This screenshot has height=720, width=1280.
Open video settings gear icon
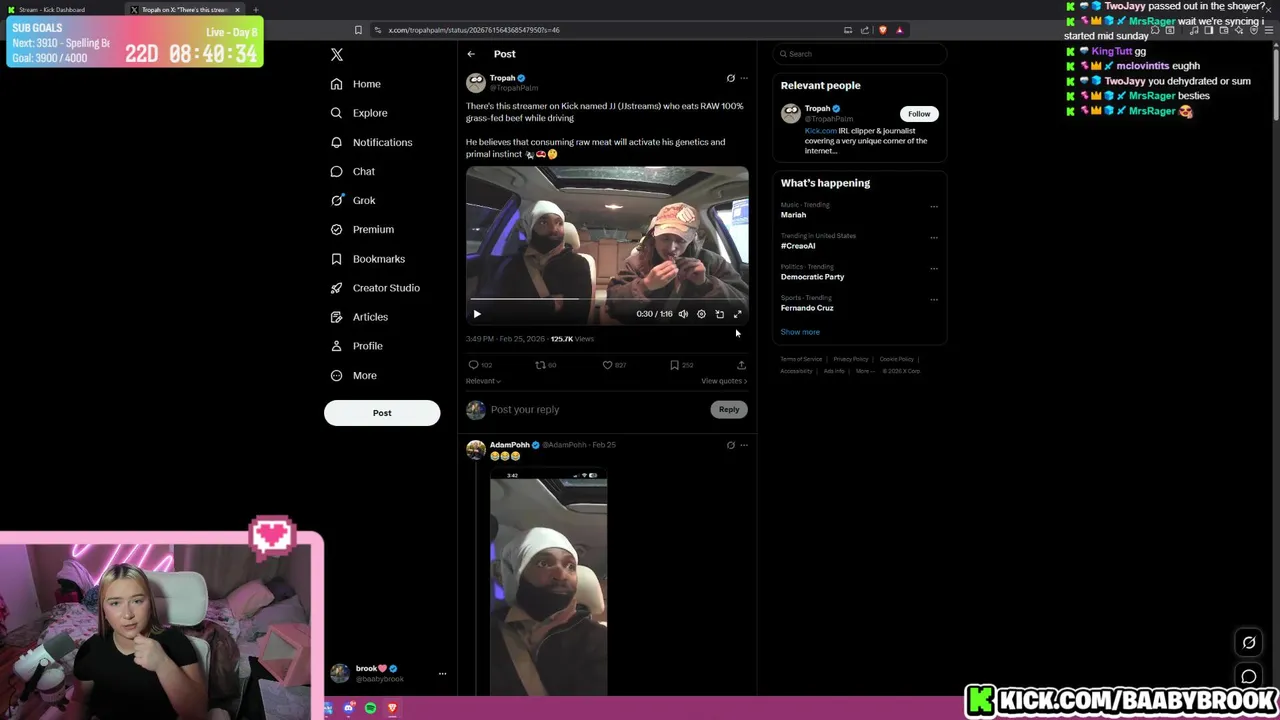(701, 314)
